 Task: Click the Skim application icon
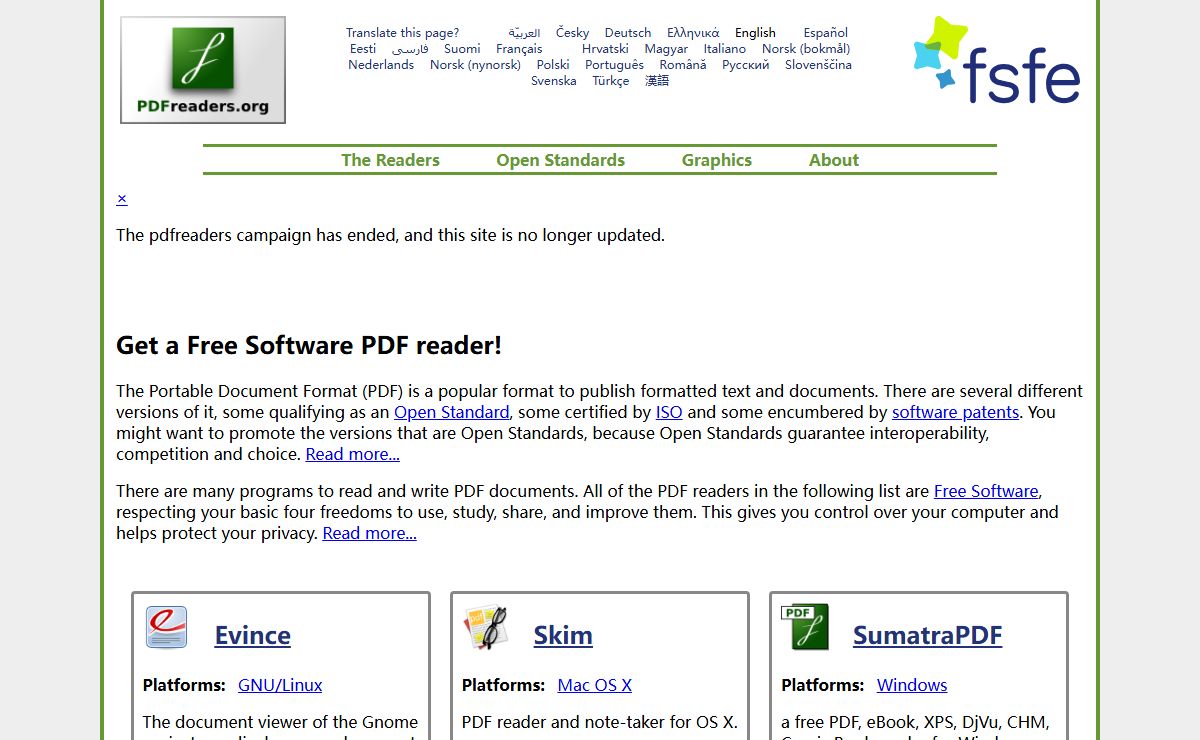(486, 627)
